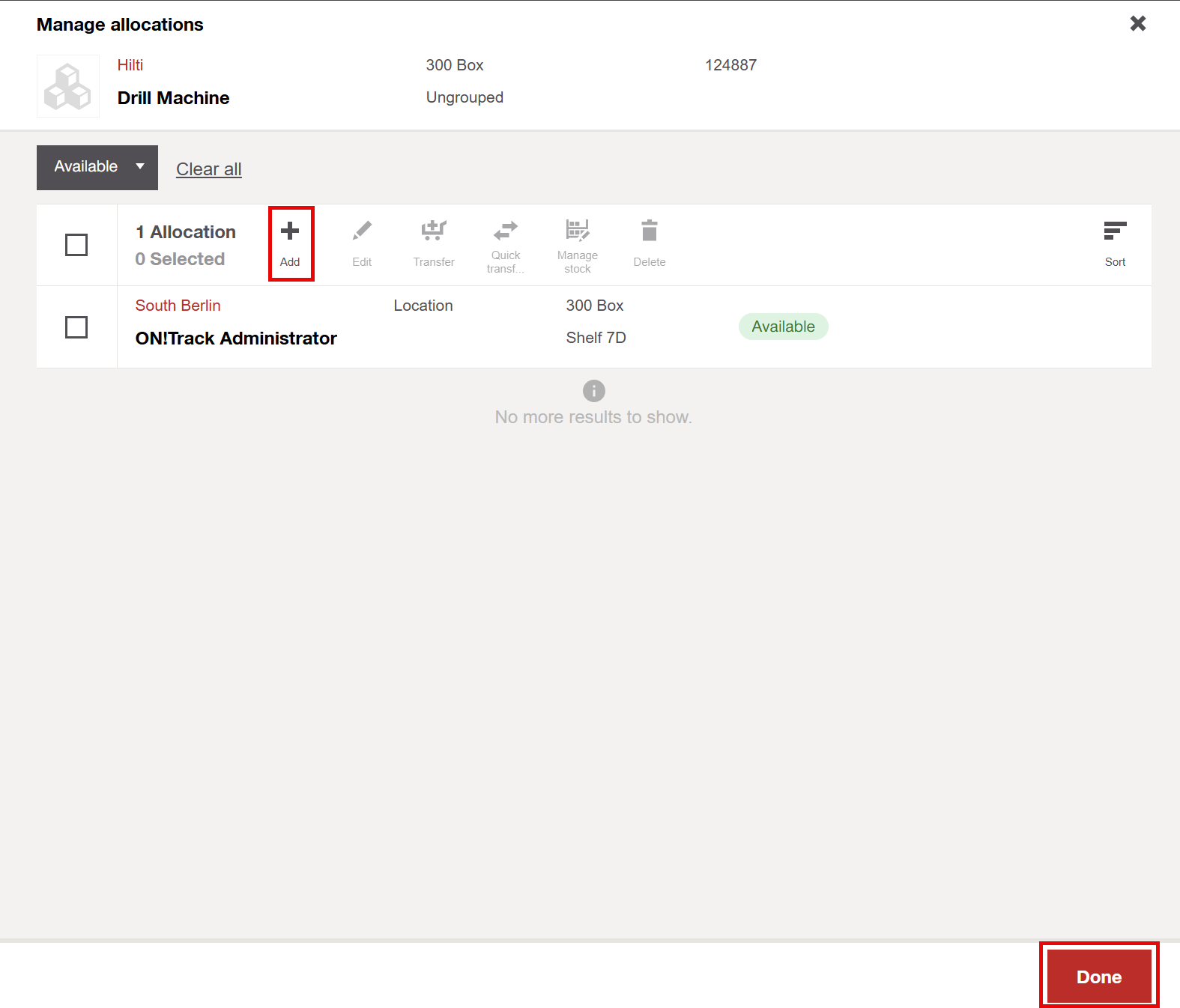1180x1008 pixels.
Task: Click the Drill Machine placeholder thumbnail
Action: click(x=68, y=86)
